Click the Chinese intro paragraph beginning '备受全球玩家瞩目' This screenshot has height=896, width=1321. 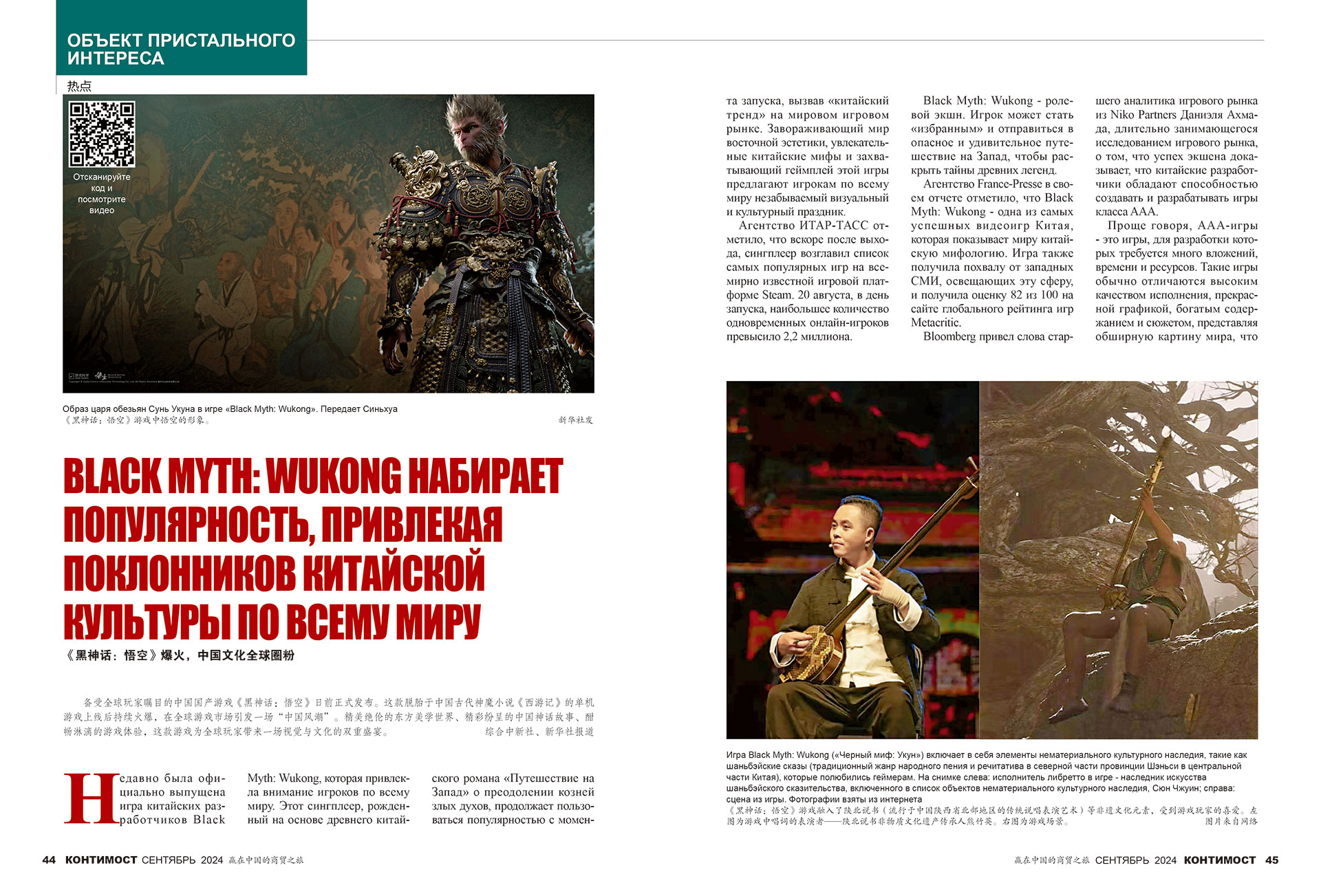(328, 717)
